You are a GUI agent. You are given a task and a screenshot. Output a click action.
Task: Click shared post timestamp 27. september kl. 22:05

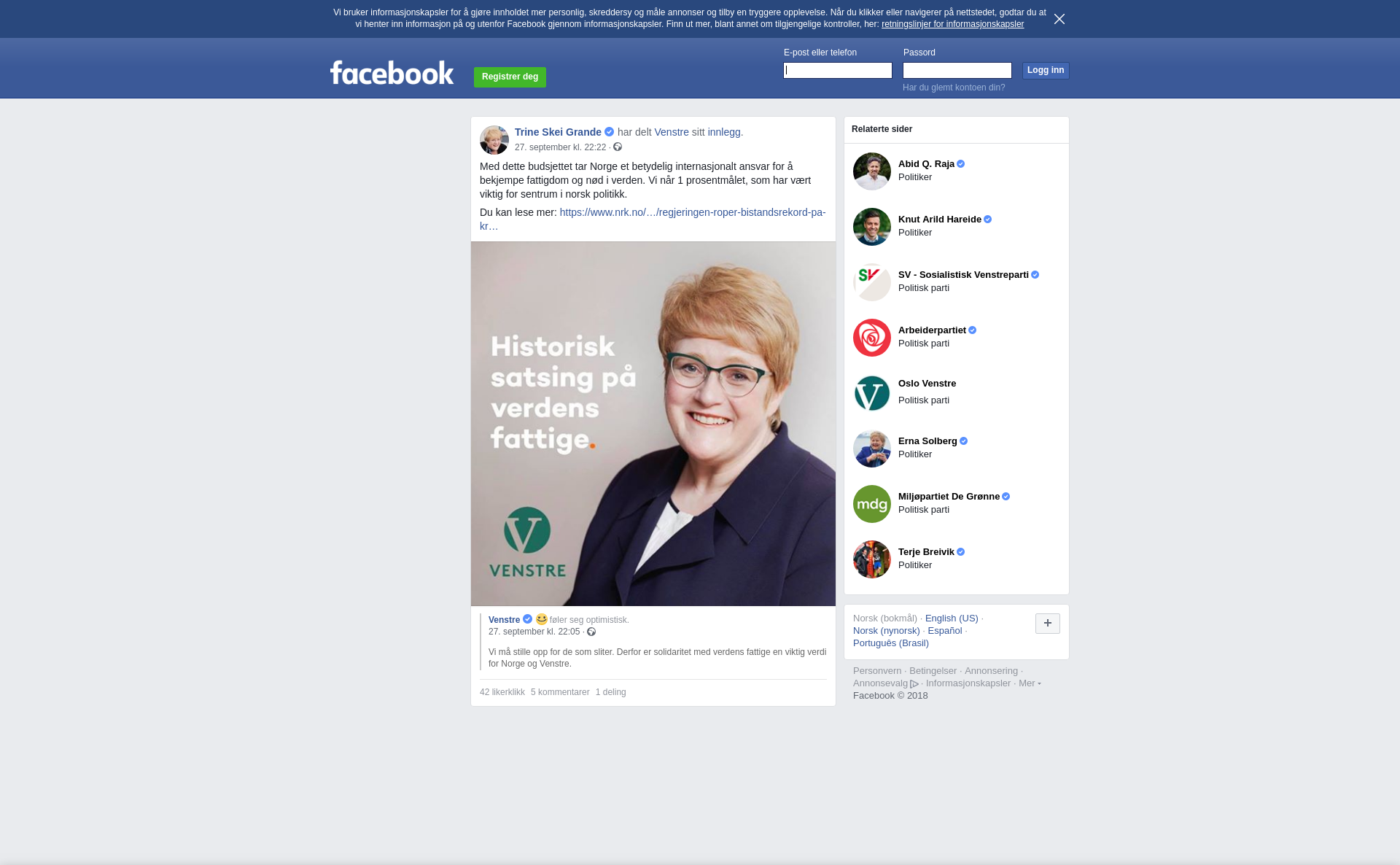click(534, 632)
